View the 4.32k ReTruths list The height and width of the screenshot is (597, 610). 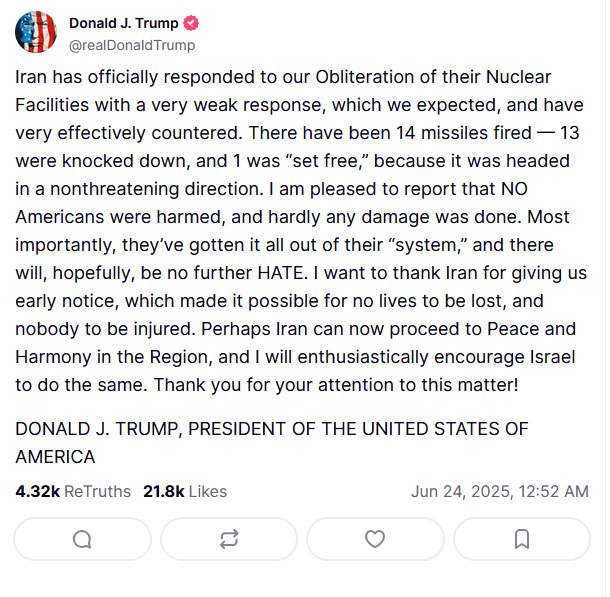coord(73,491)
